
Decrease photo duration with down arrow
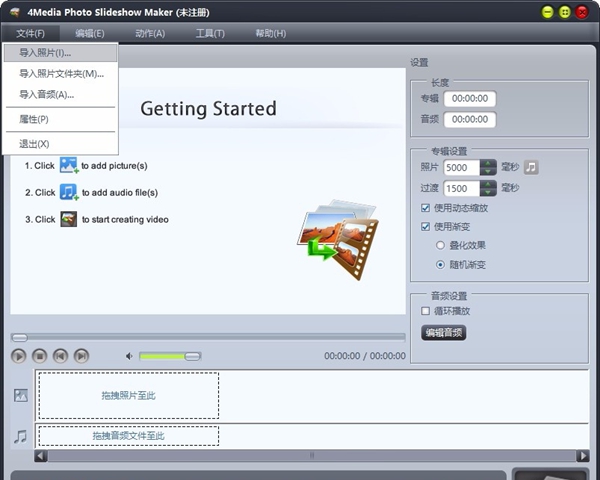click(488, 171)
